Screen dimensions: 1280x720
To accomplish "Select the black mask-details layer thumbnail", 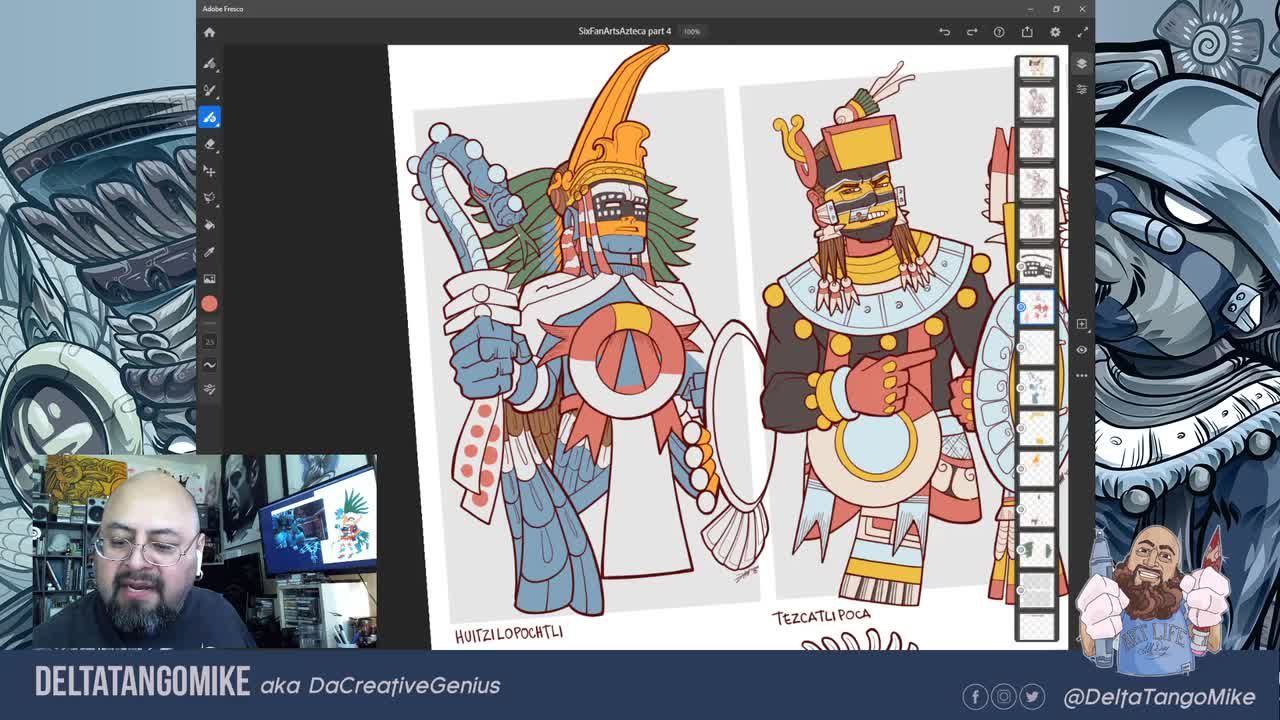I will 1036,266.
